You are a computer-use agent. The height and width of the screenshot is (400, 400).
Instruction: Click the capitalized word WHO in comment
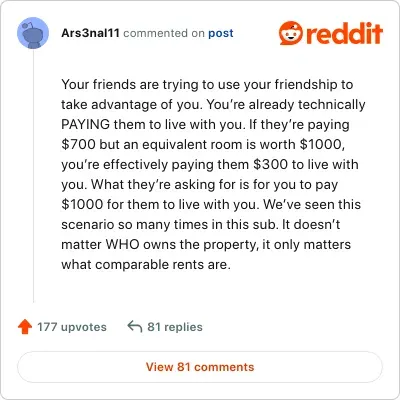coord(123,244)
